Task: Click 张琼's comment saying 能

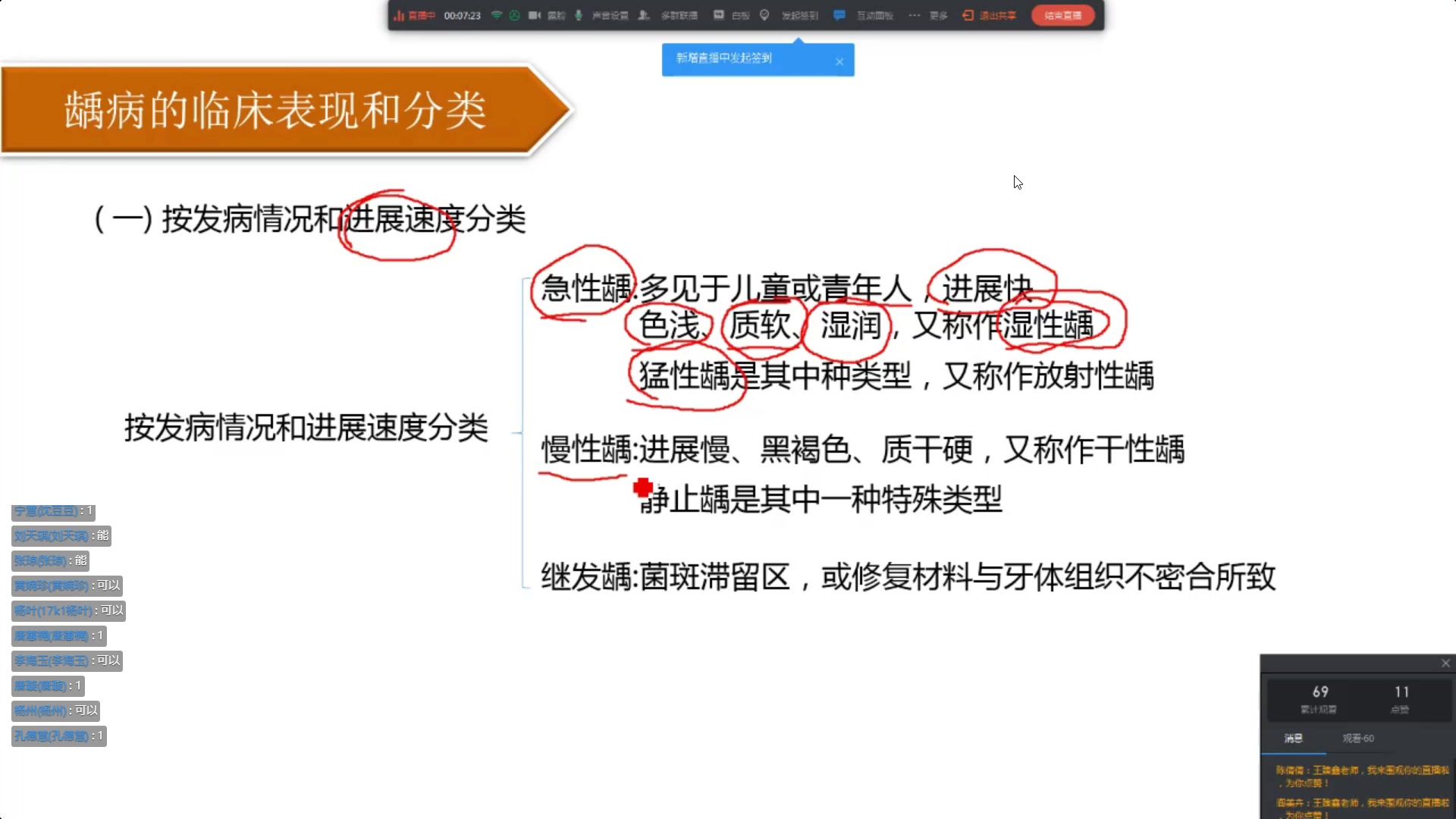Action: click(x=51, y=561)
